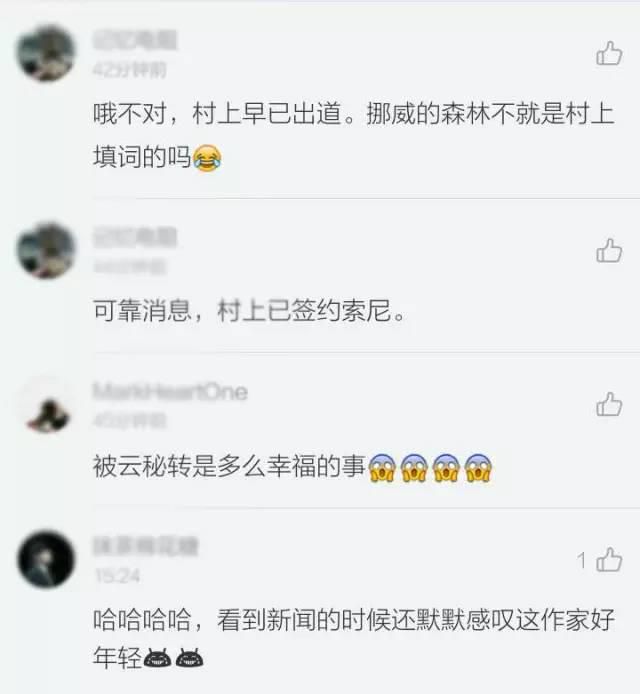The width and height of the screenshot is (640, 694).
Task: Like the comment about 挪威的森林 填词
Action: 609,54
